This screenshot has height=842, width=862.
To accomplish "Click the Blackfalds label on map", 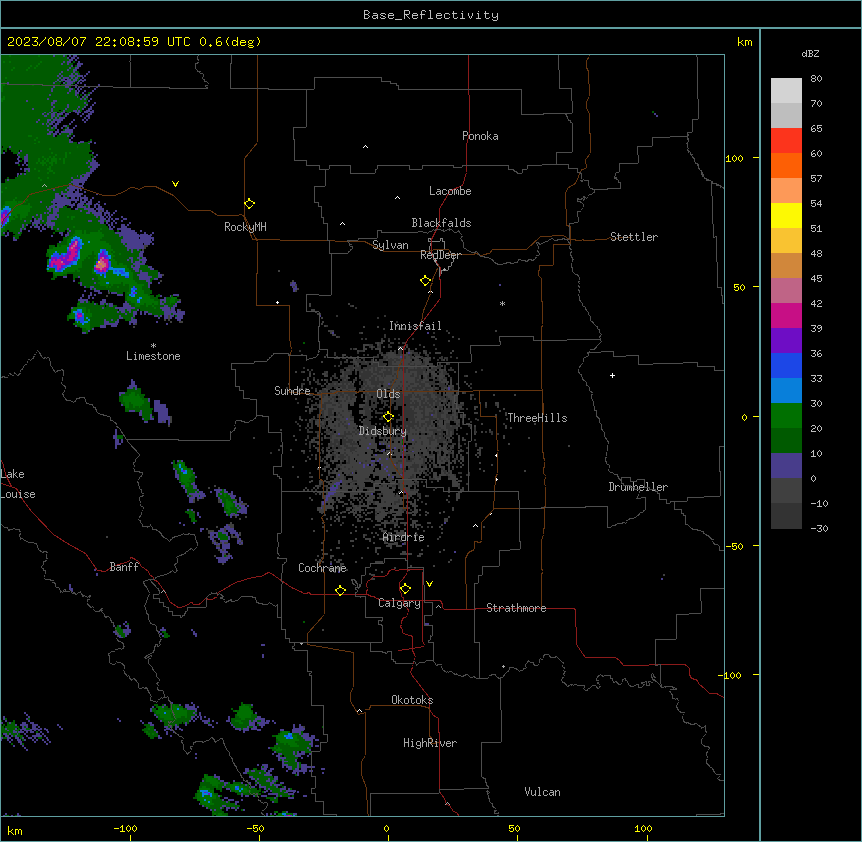I will coord(441,223).
